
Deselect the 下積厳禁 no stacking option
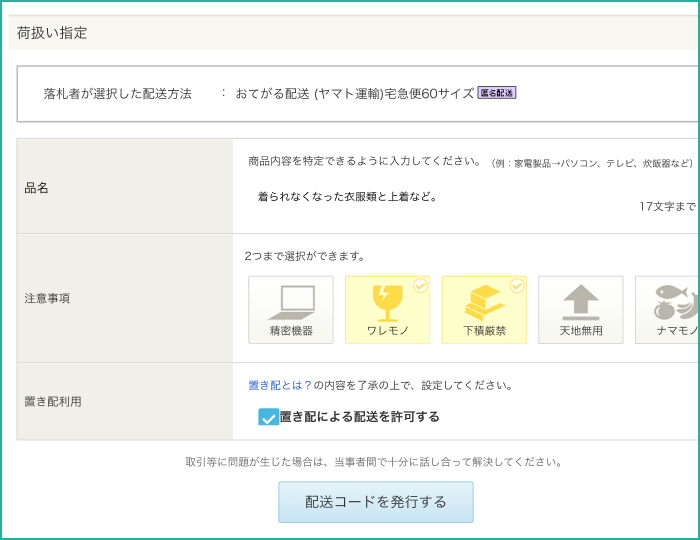tap(484, 310)
